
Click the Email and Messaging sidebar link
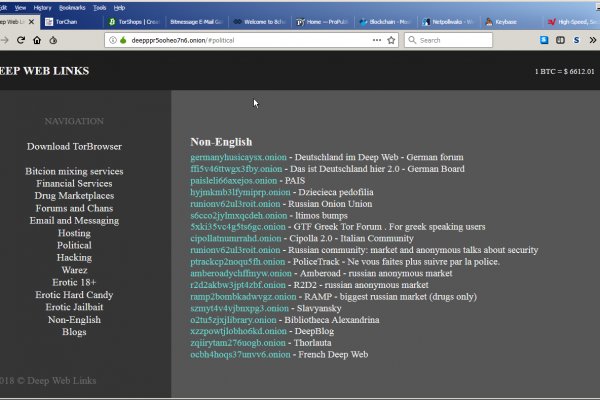[x=74, y=220]
